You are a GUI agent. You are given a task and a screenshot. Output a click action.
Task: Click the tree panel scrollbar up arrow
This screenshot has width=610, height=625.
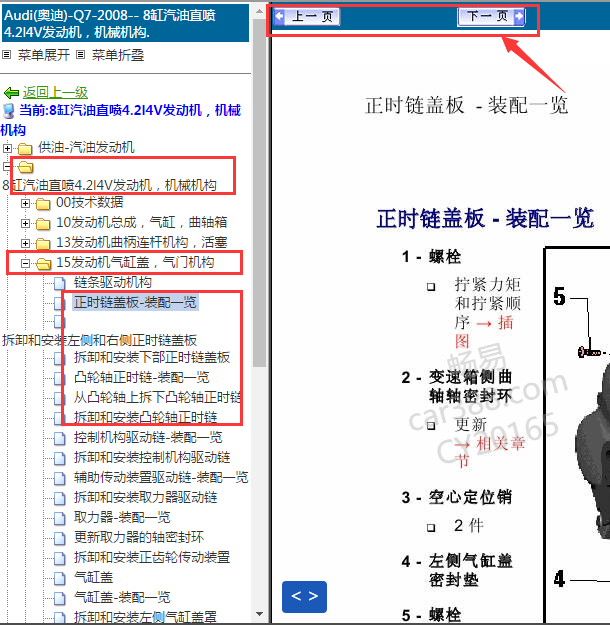coord(260,11)
